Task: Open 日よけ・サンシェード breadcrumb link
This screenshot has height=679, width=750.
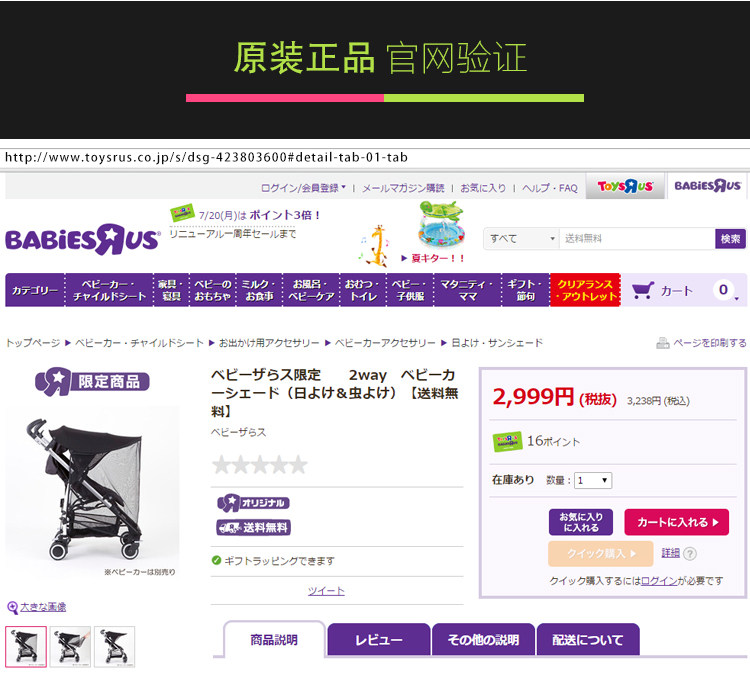Action: [497, 342]
